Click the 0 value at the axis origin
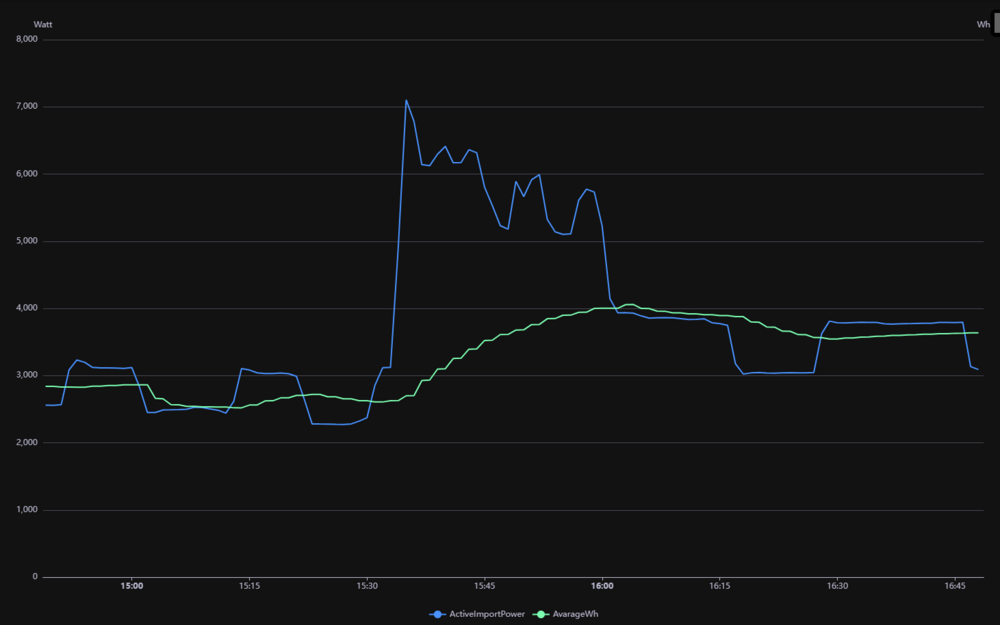This screenshot has height=625, width=1000. (x=34, y=577)
